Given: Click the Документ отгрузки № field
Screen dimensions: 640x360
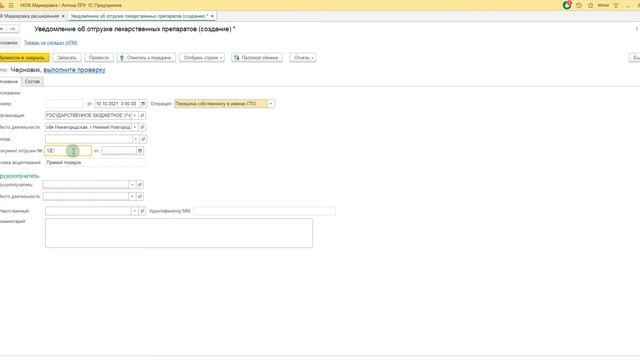Looking at the screenshot, I should coord(68,151).
